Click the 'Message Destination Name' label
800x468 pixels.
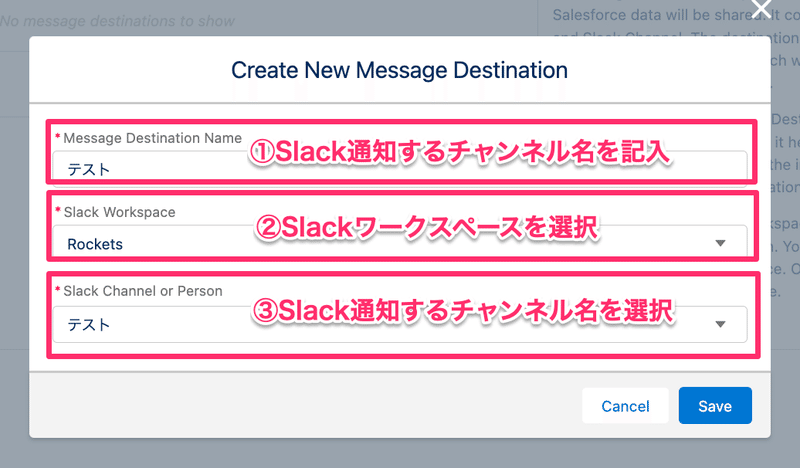(153, 138)
